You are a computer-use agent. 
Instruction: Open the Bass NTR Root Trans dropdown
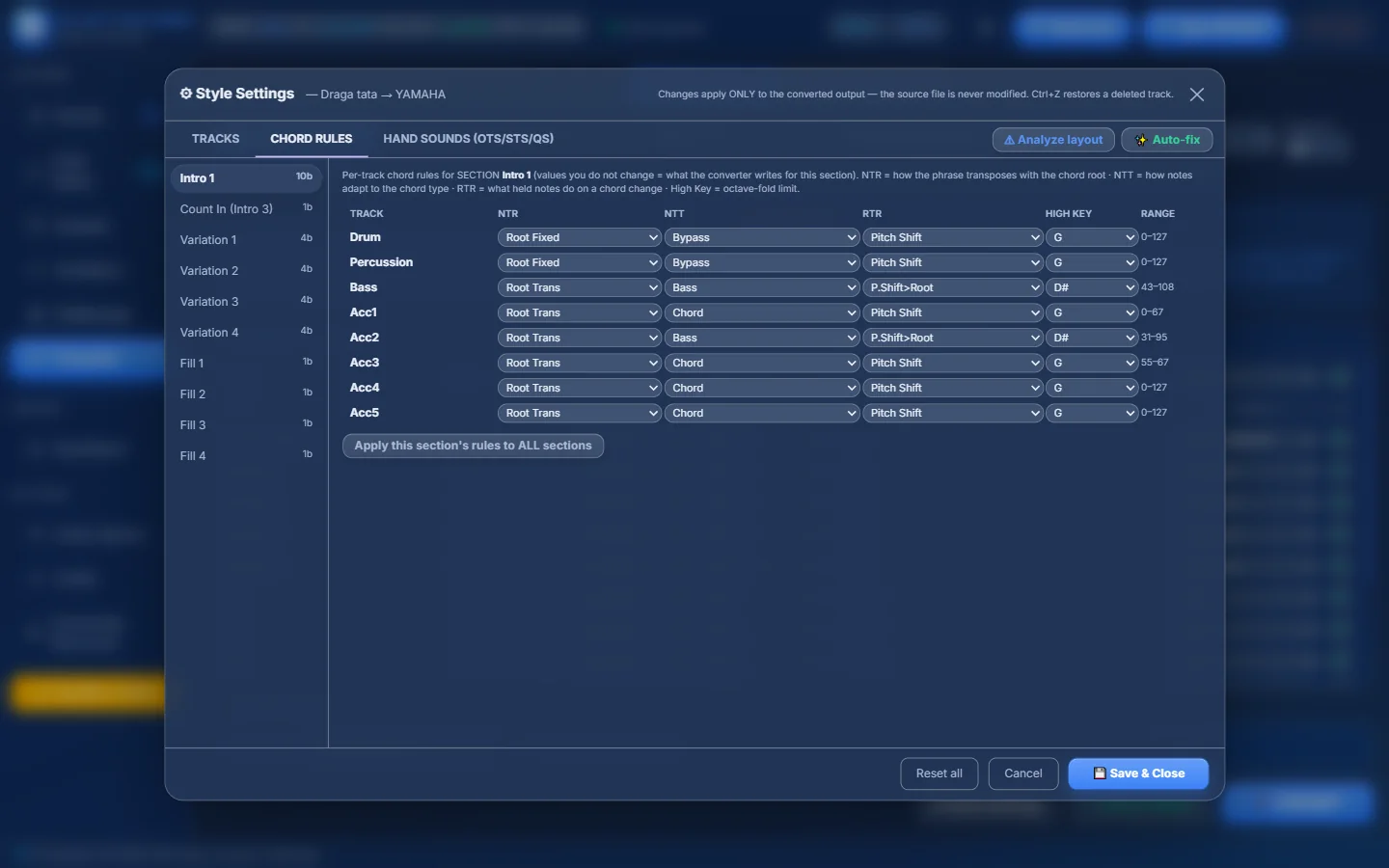(x=579, y=287)
